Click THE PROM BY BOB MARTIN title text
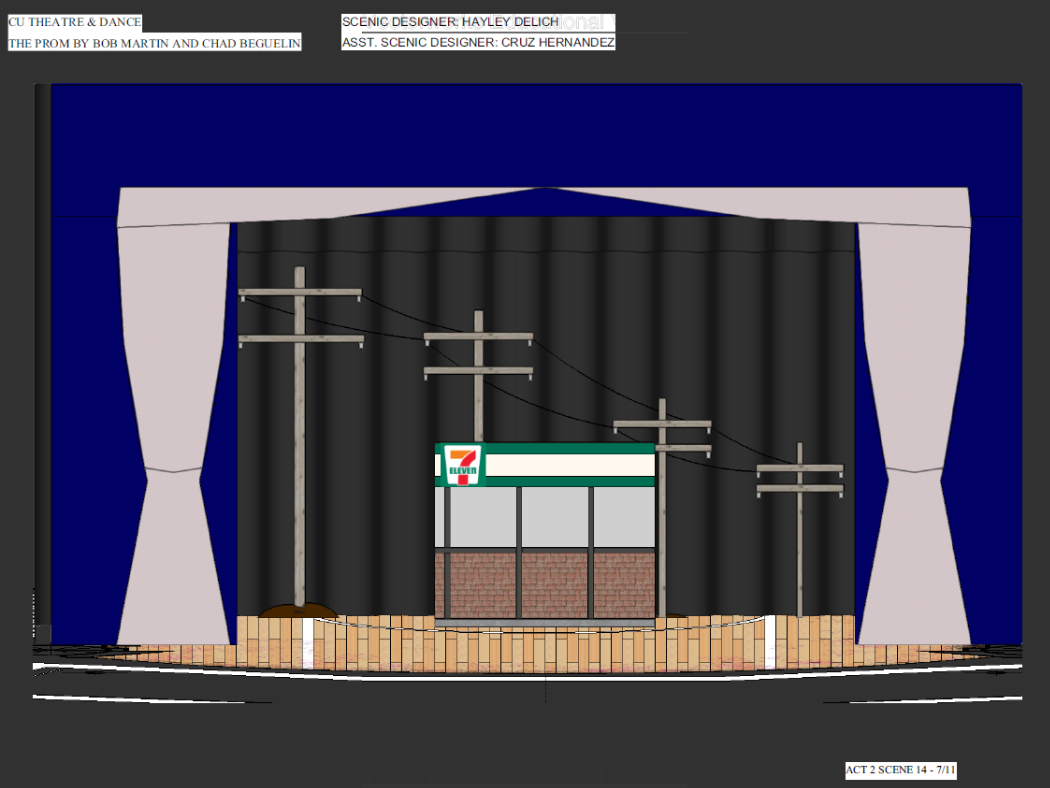Image resolution: width=1050 pixels, height=788 pixels. click(155, 43)
